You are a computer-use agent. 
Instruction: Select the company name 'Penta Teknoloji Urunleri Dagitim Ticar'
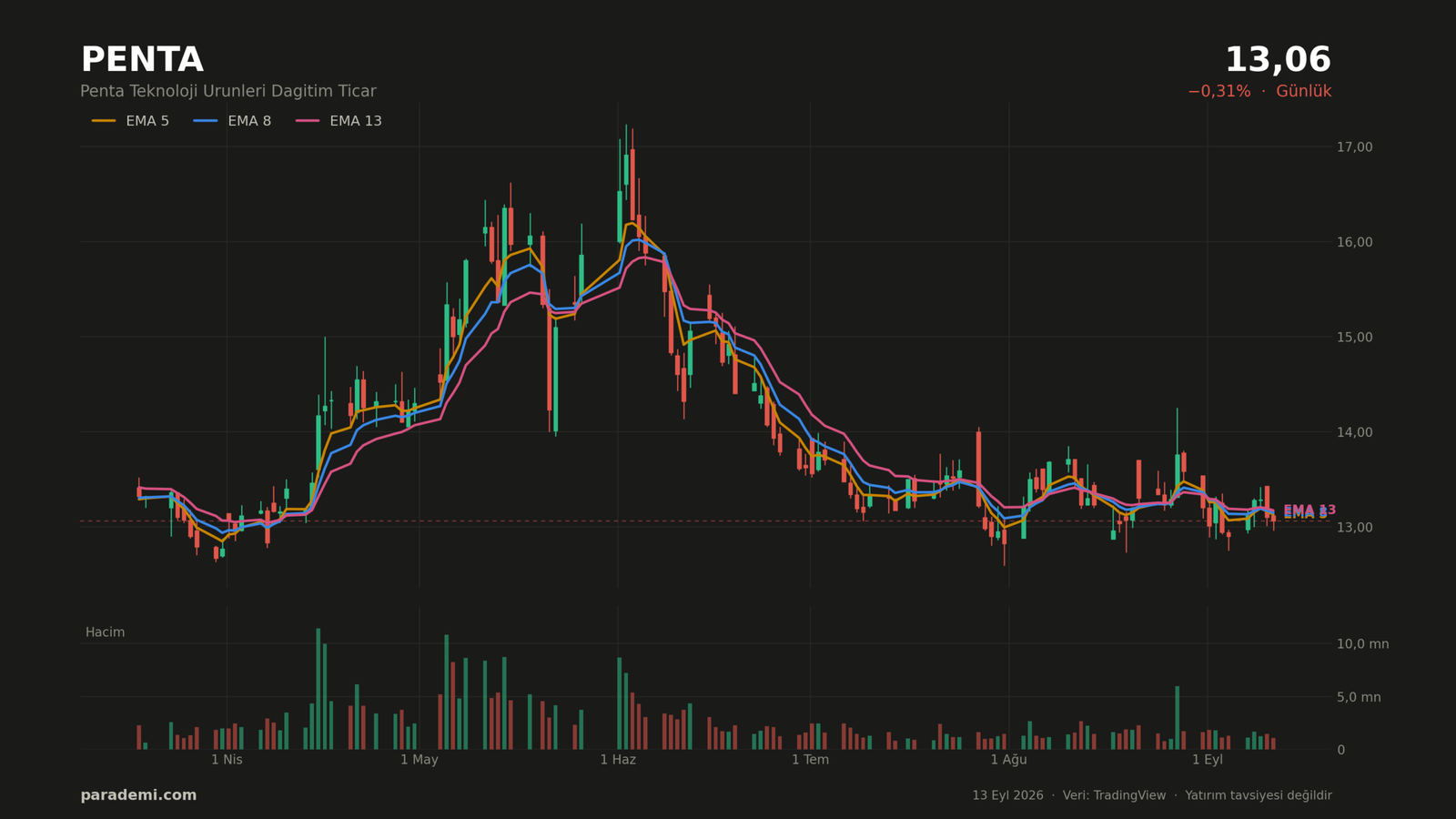(x=228, y=91)
